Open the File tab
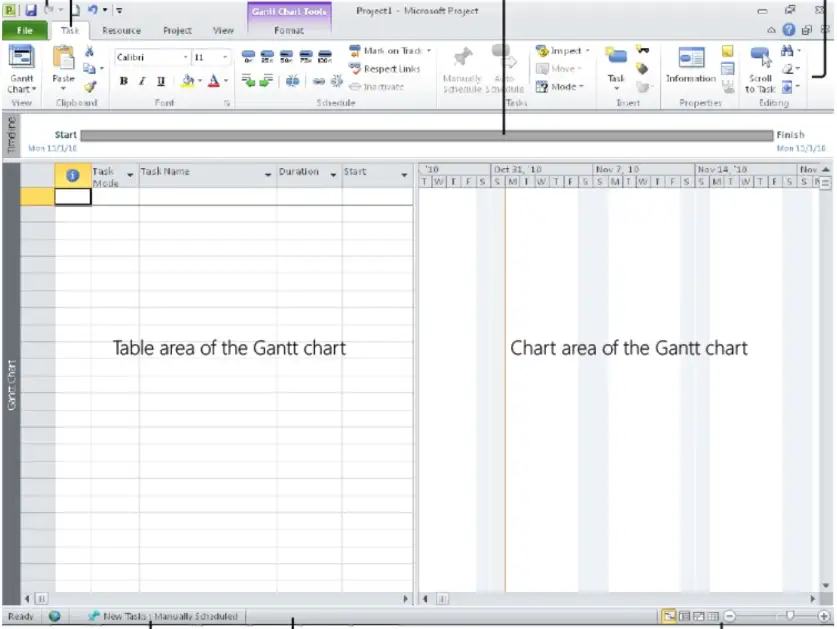This screenshot has width=837, height=629. pyautogui.click(x=24, y=31)
